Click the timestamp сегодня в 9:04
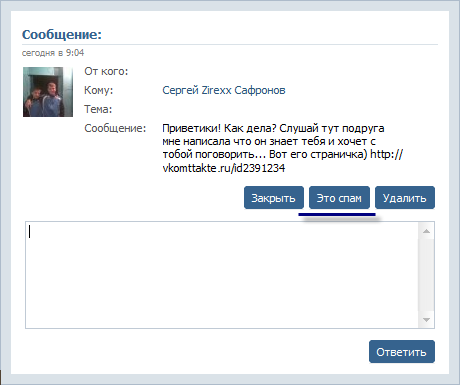The width and height of the screenshot is (460, 386). click(53, 53)
